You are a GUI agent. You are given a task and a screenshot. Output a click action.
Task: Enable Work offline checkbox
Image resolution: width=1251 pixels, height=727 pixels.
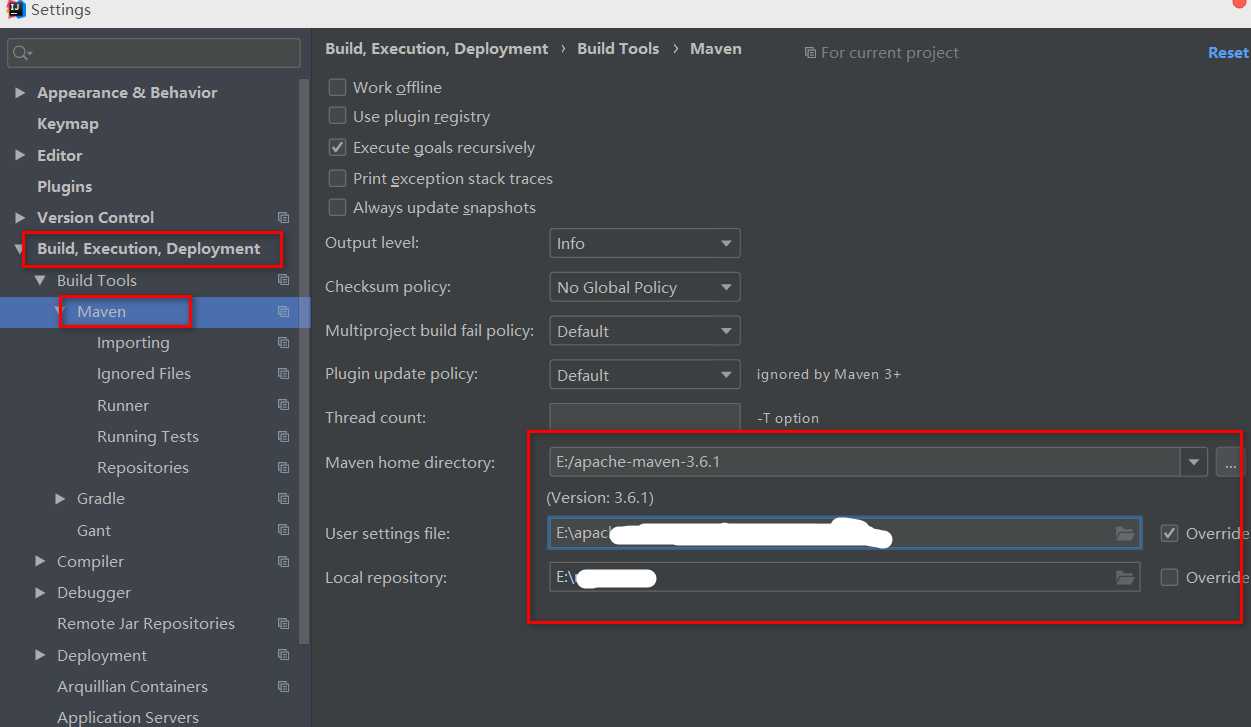[x=337, y=87]
